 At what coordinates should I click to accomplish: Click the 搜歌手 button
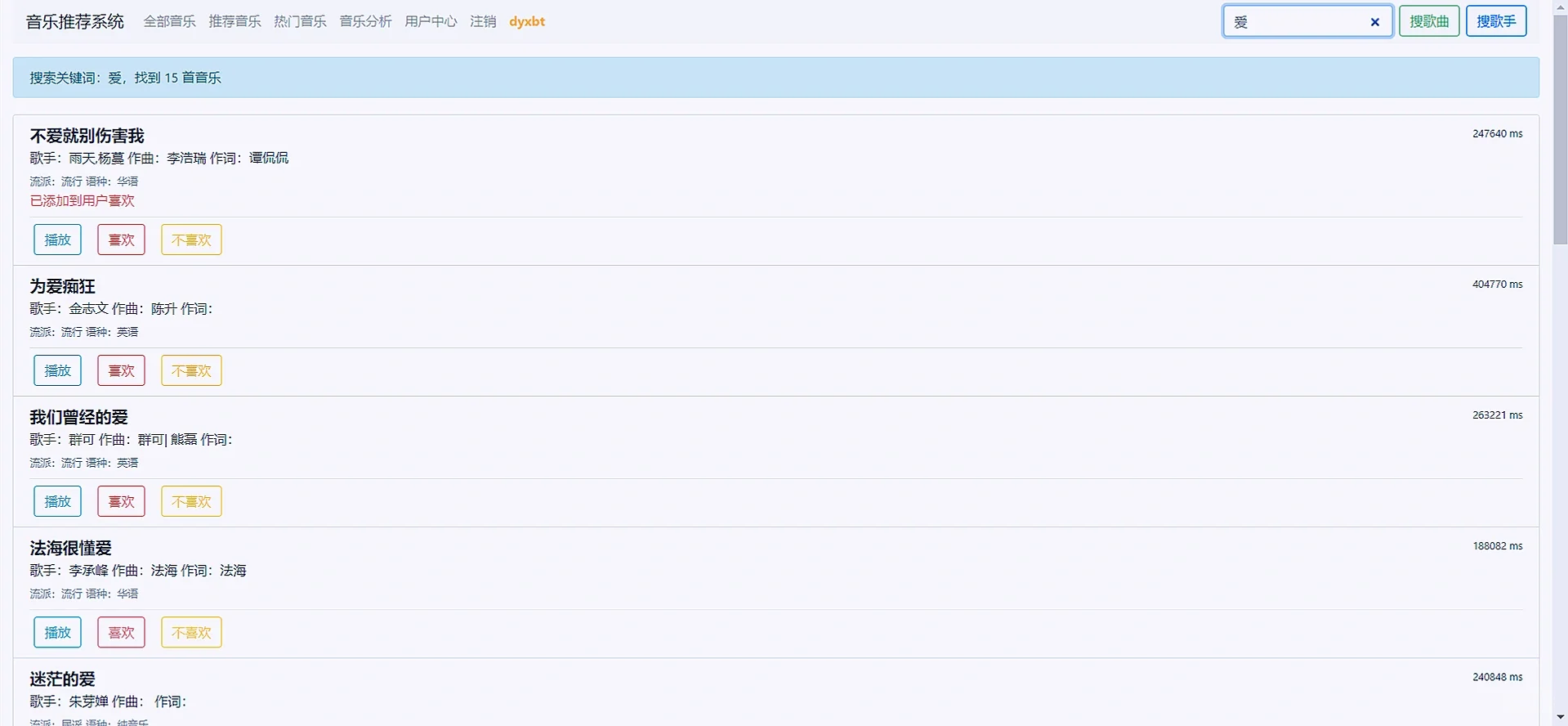tap(1496, 21)
